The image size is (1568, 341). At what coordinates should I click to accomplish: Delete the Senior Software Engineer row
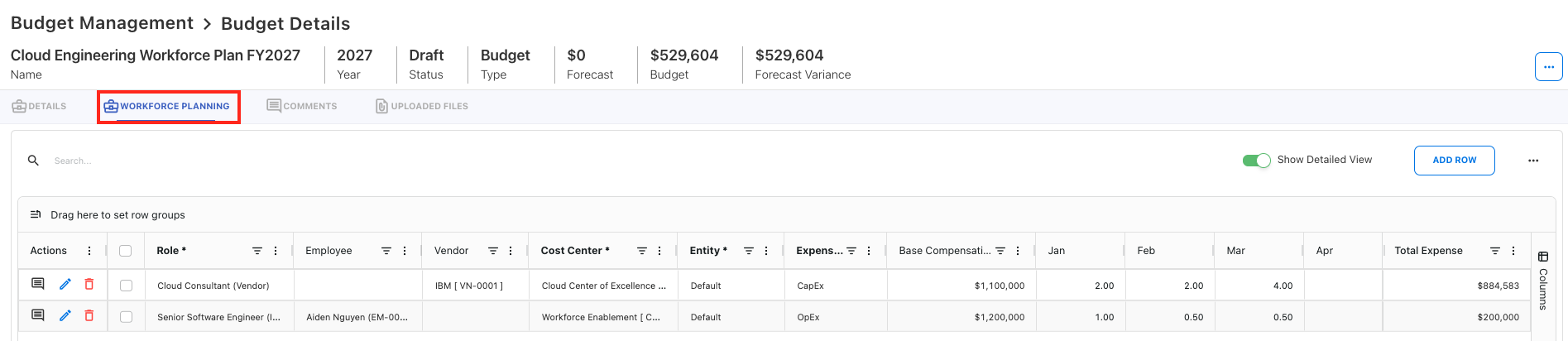[89, 316]
